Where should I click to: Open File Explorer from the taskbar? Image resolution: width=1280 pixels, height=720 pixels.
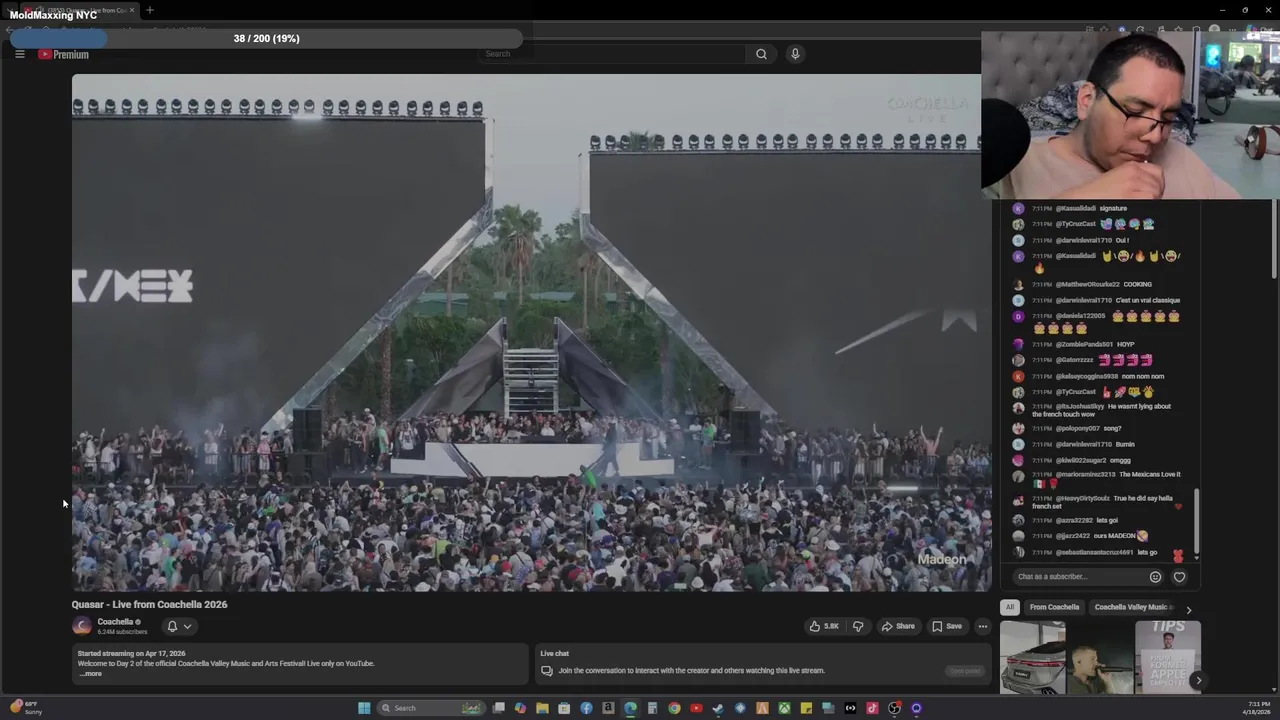coord(542,708)
